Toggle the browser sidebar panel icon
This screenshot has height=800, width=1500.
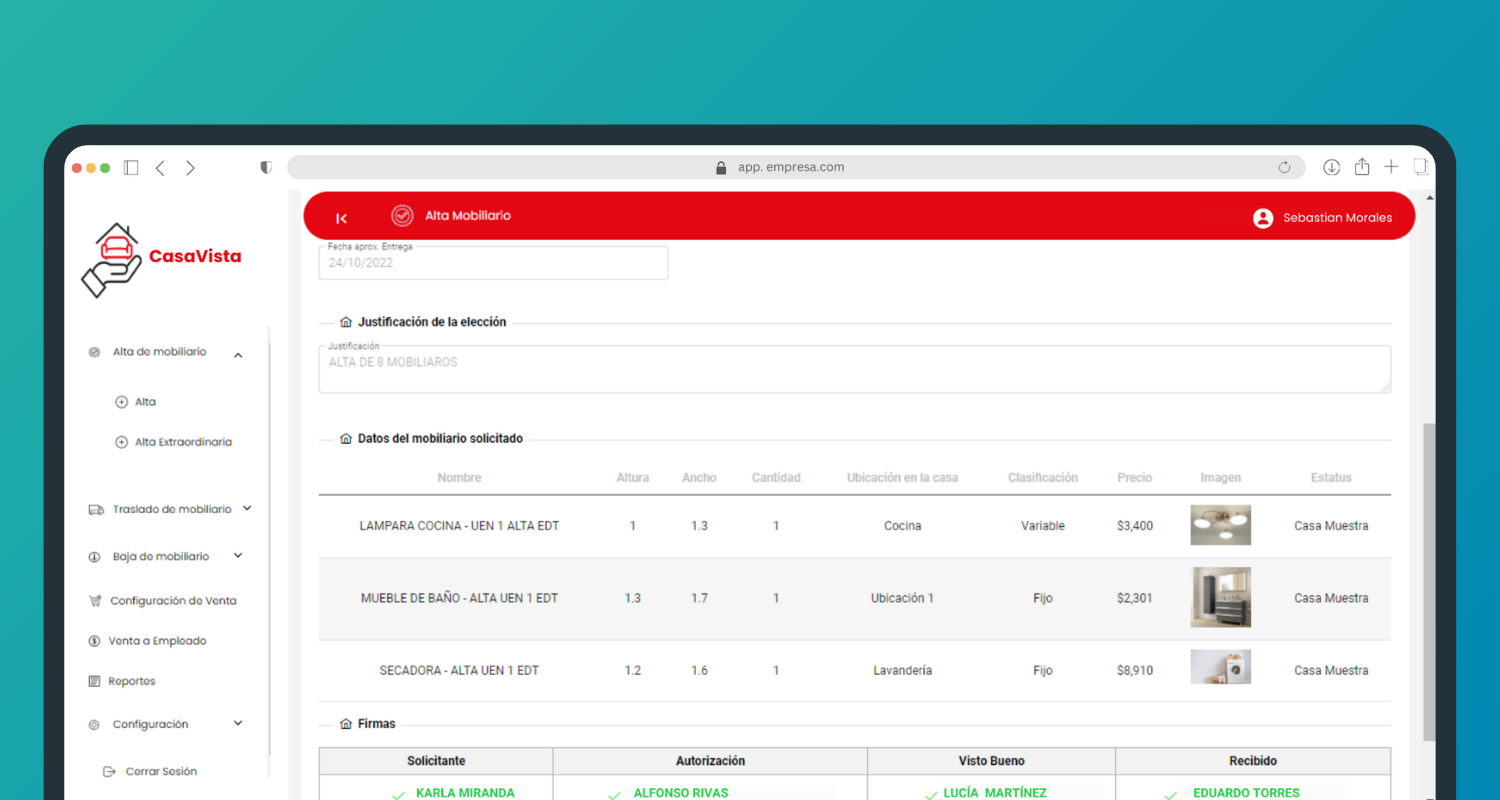tap(131, 168)
